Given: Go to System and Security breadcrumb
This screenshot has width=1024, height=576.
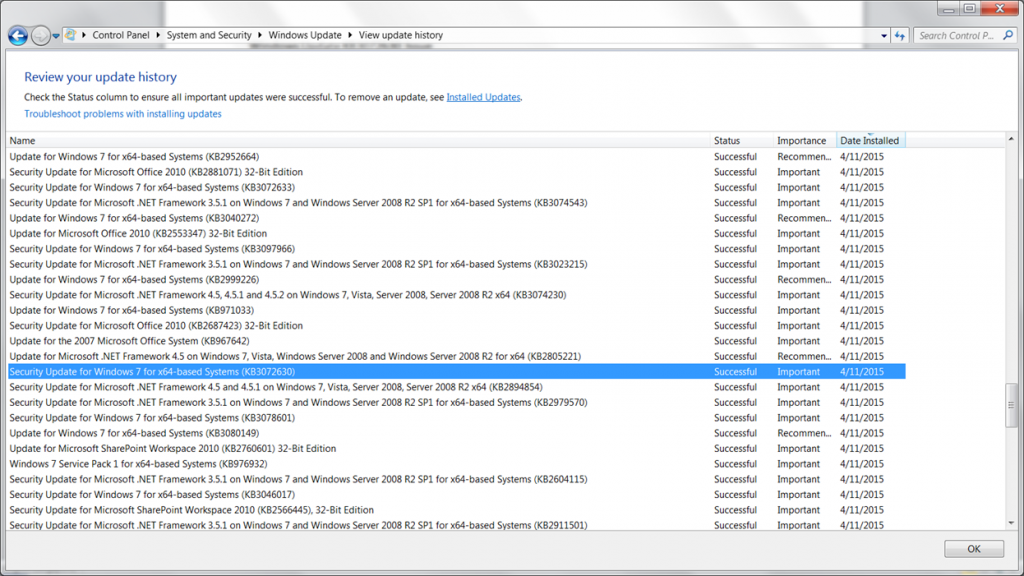Looking at the screenshot, I should pyautogui.click(x=209, y=35).
